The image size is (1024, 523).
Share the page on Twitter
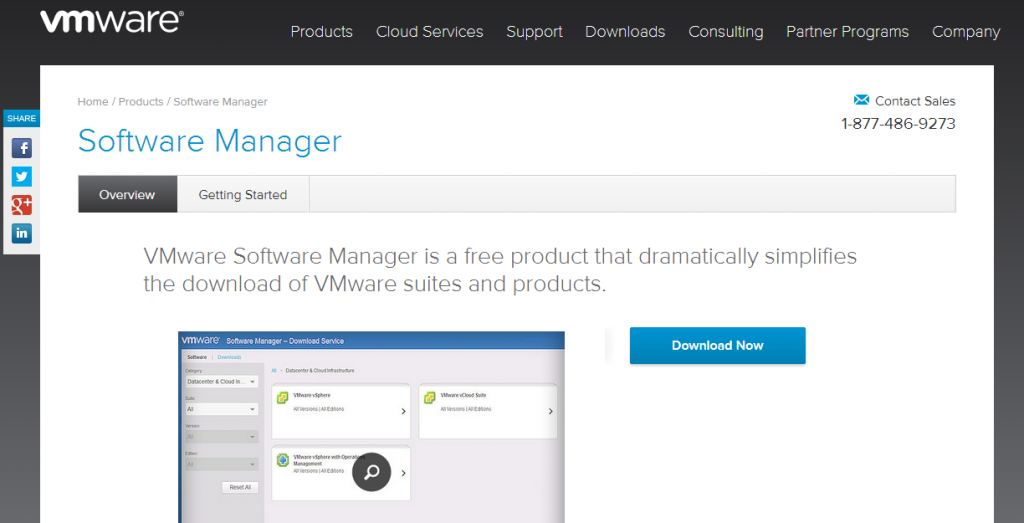[22, 176]
